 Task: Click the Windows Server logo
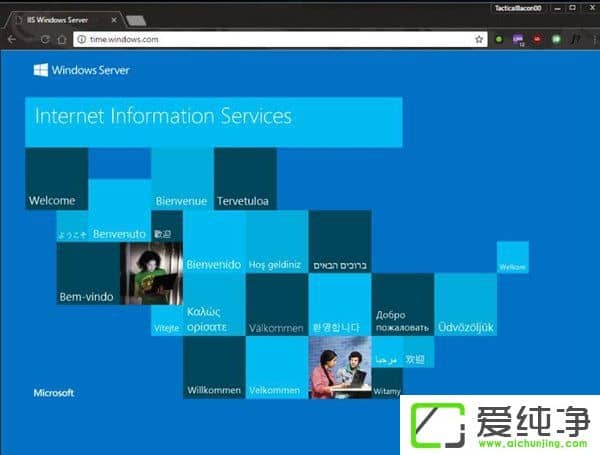pos(81,70)
